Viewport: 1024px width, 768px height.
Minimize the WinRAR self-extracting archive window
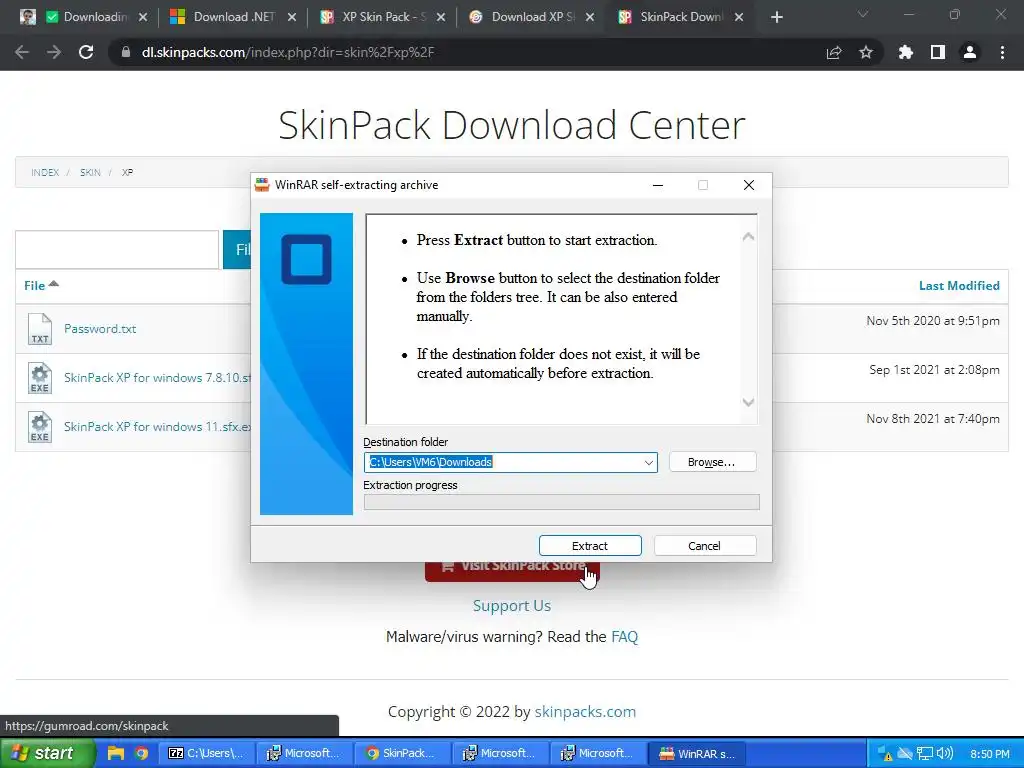click(658, 185)
